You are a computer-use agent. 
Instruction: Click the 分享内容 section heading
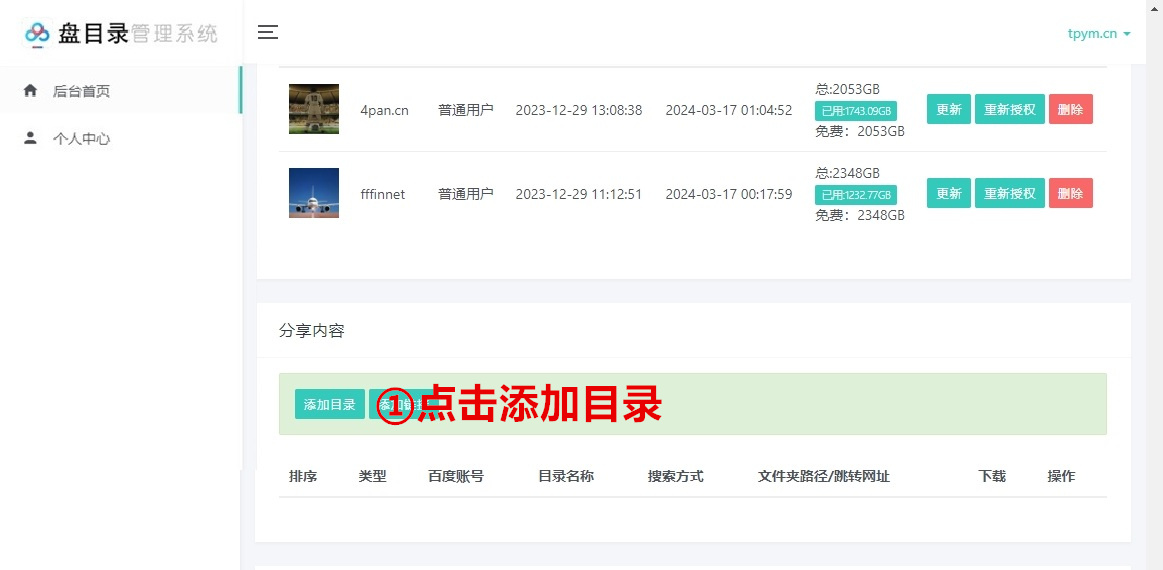312,331
